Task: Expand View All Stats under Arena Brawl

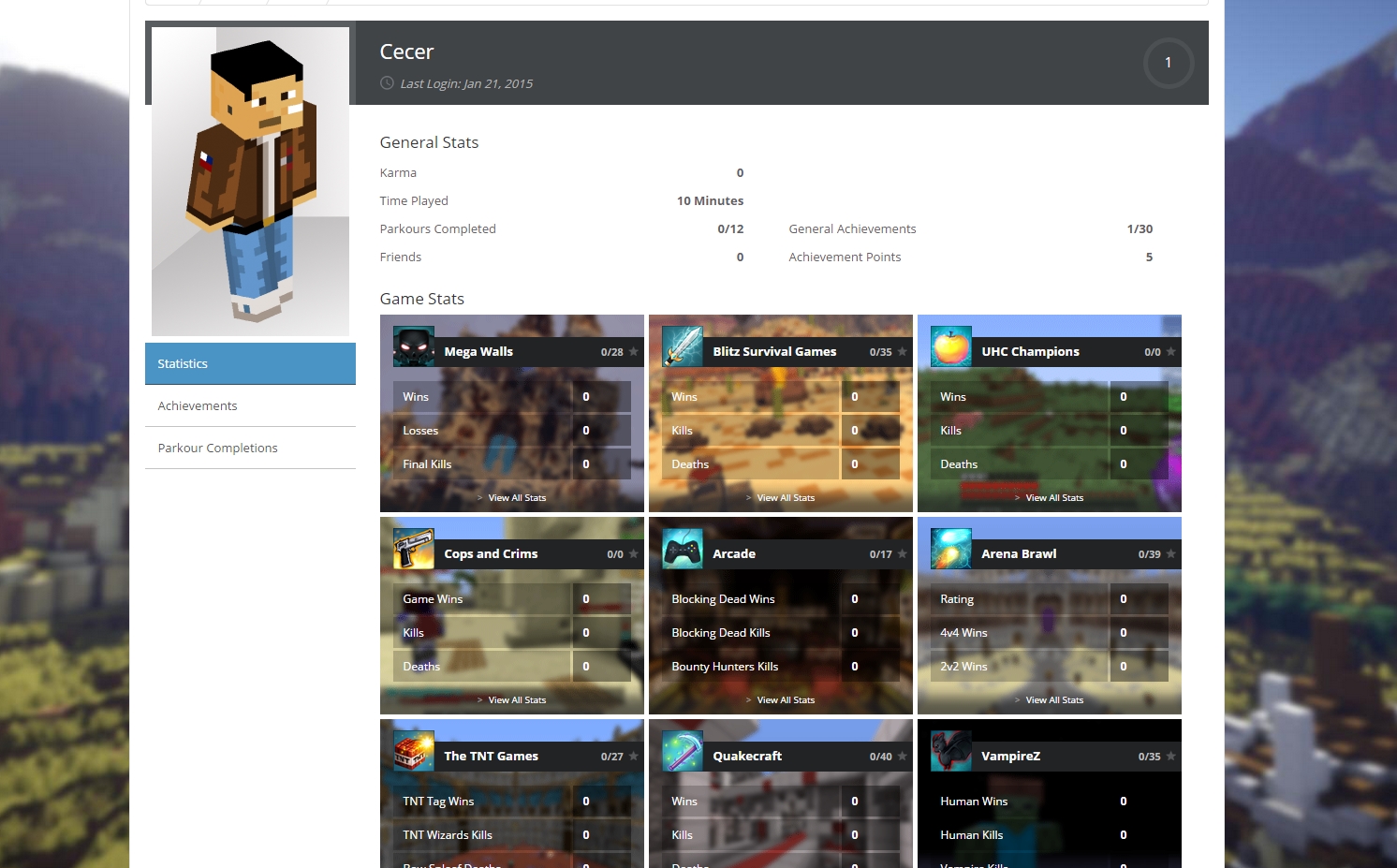Action: pyautogui.click(x=1049, y=700)
